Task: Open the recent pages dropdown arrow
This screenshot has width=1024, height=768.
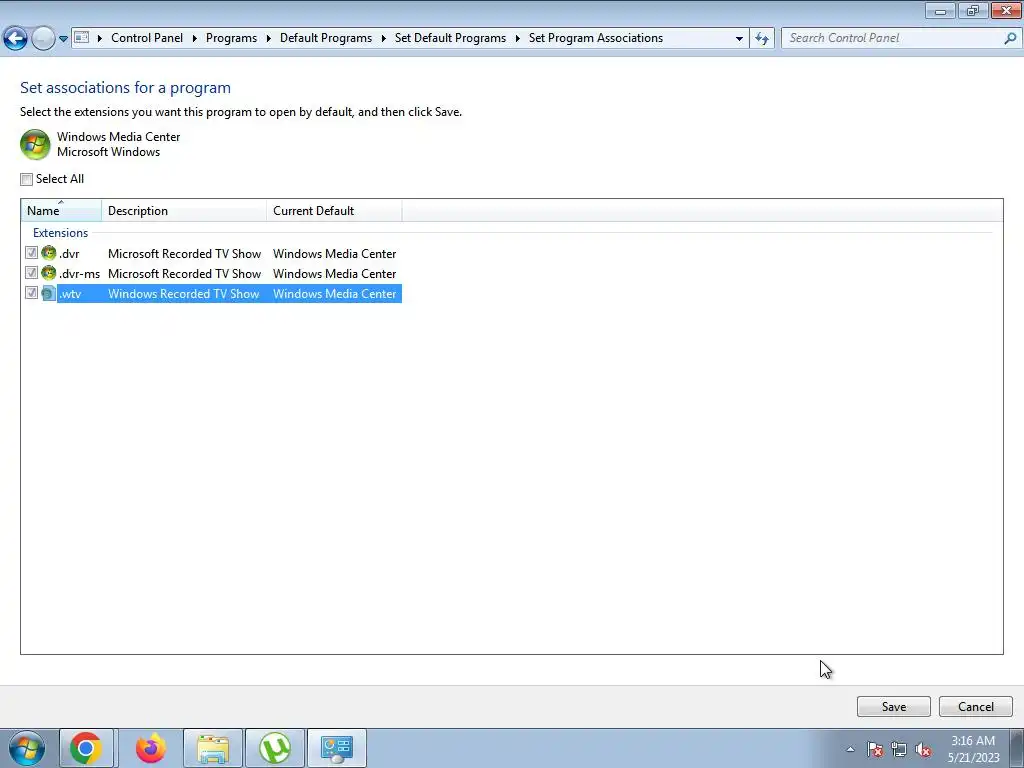Action: [63, 39]
